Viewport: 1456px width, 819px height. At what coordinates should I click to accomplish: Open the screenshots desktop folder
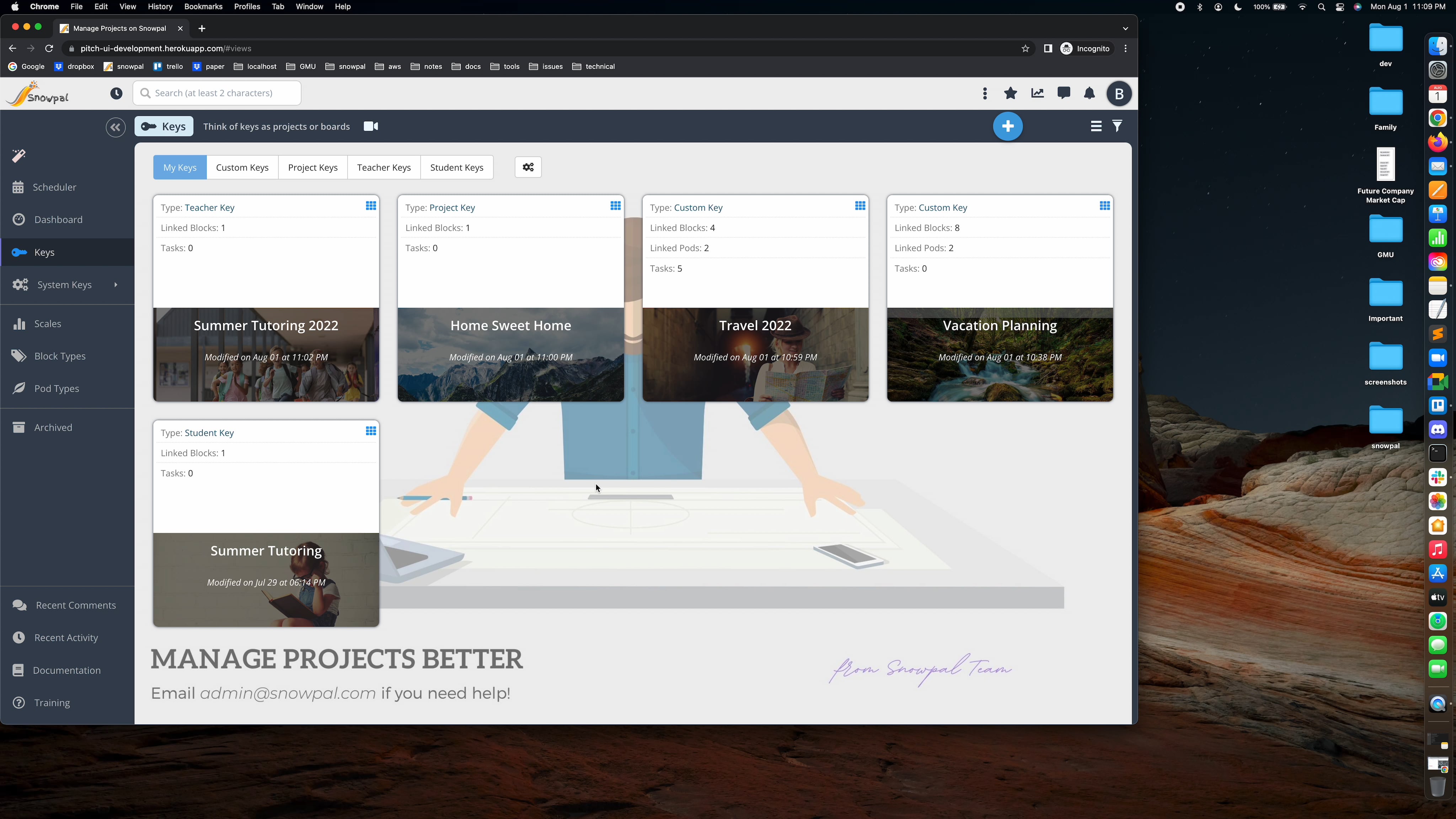1385,363
